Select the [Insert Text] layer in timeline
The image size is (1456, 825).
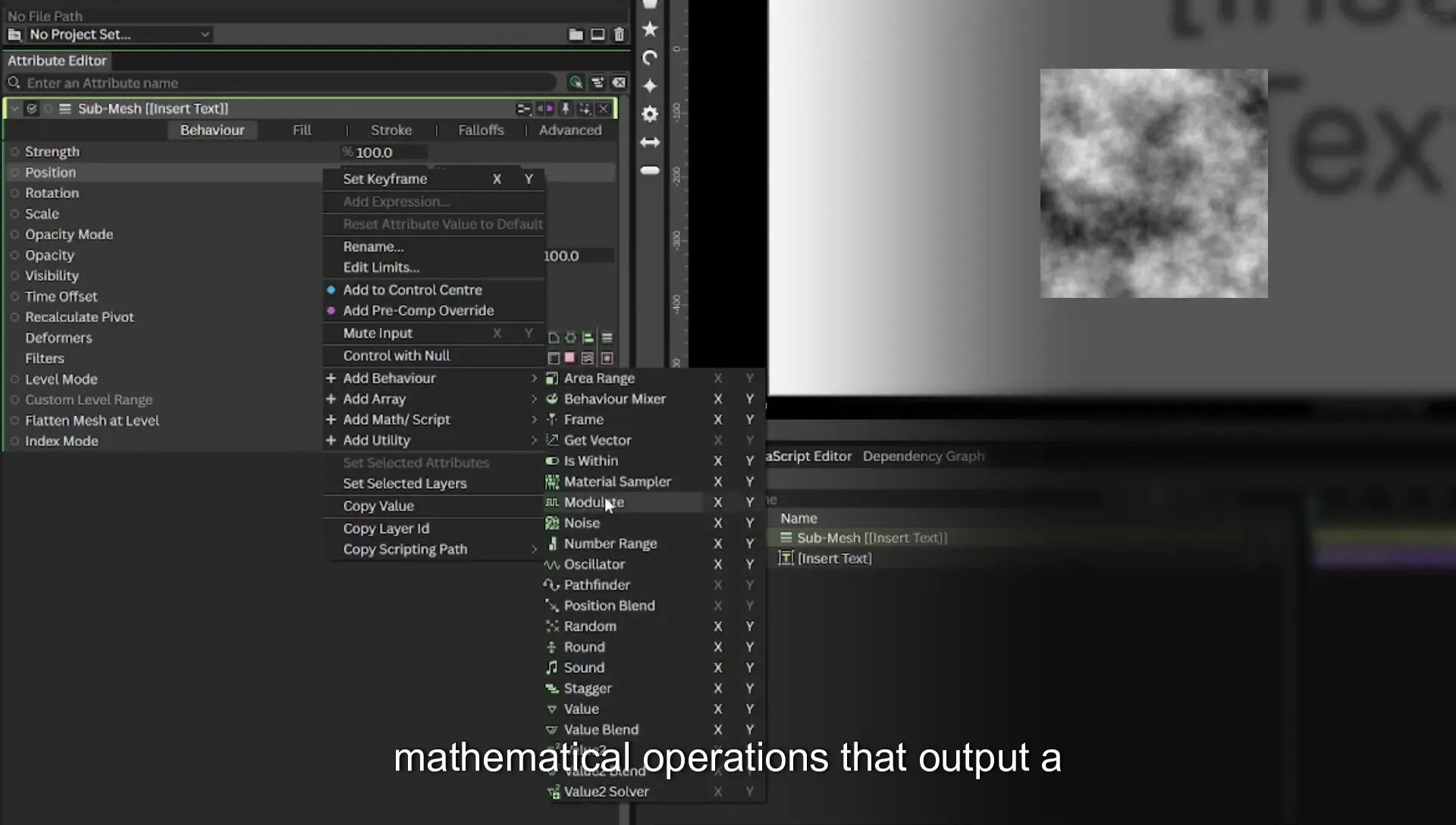pyautogui.click(x=834, y=558)
